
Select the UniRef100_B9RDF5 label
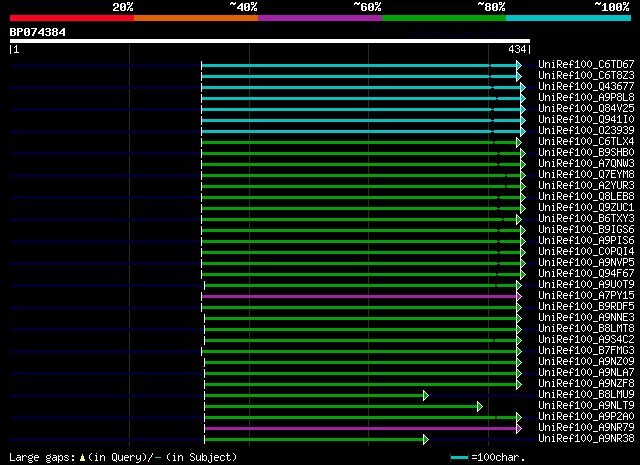586,307
